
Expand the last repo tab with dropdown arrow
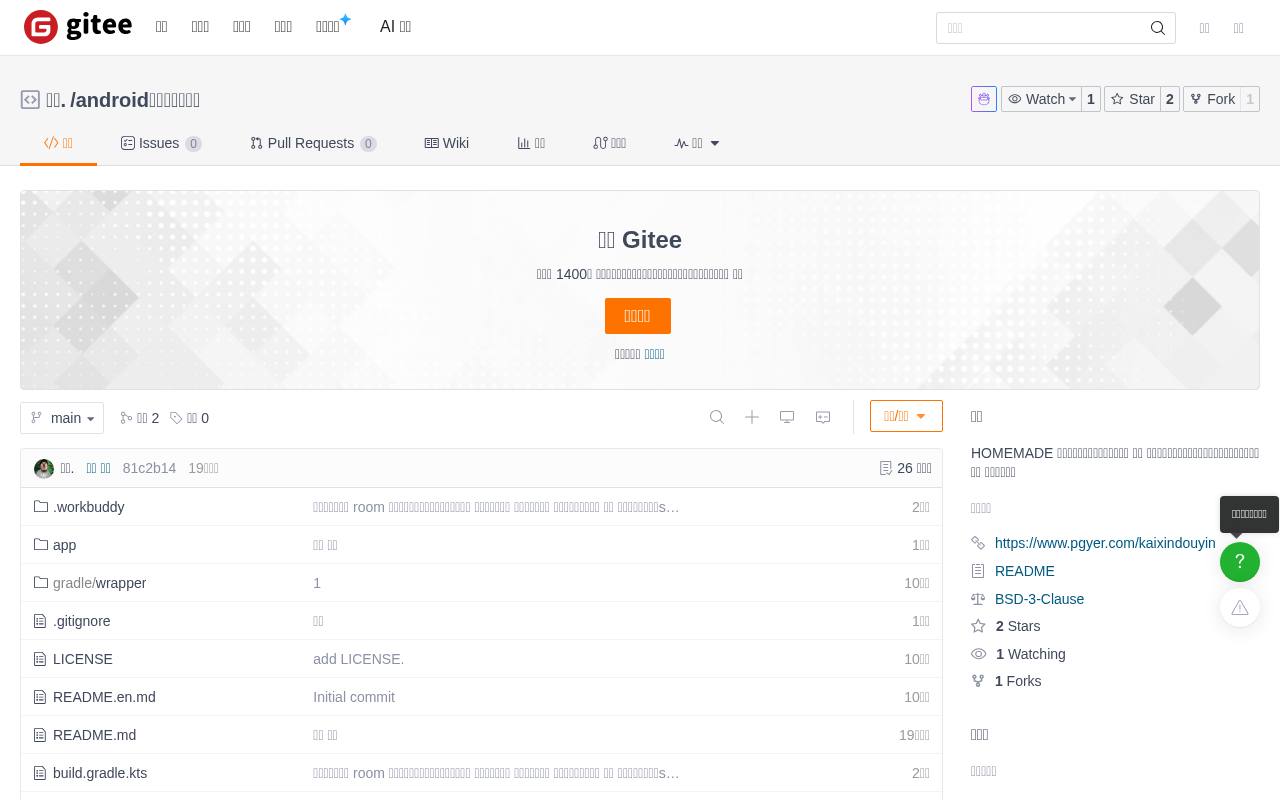(x=697, y=143)
